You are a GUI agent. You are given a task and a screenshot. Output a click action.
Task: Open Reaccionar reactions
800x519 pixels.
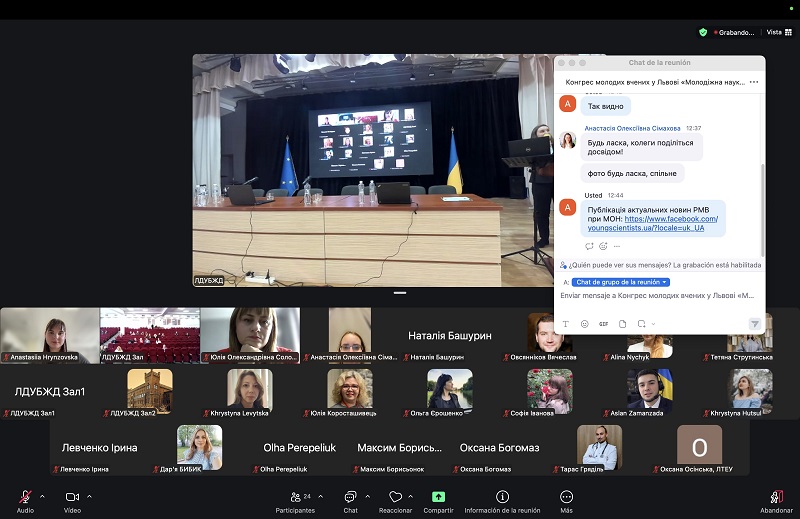pyautogui.click(x=395, y=497)
